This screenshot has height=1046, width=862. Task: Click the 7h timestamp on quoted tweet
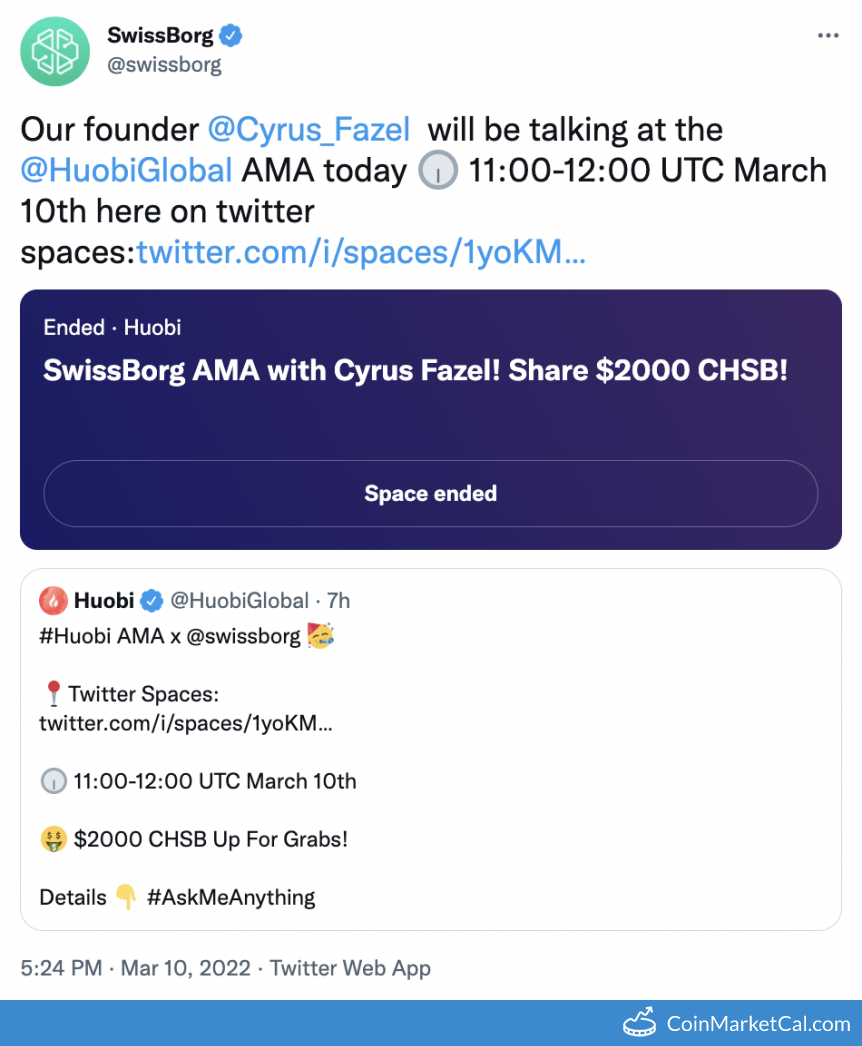[339, 601]
